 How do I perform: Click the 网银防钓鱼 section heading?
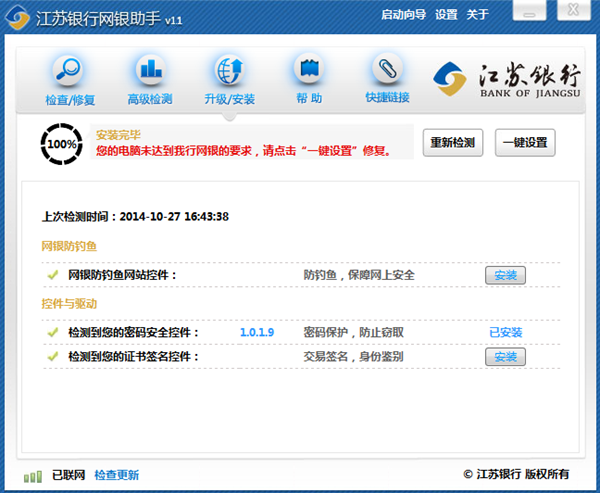click(x=69, y=246)
